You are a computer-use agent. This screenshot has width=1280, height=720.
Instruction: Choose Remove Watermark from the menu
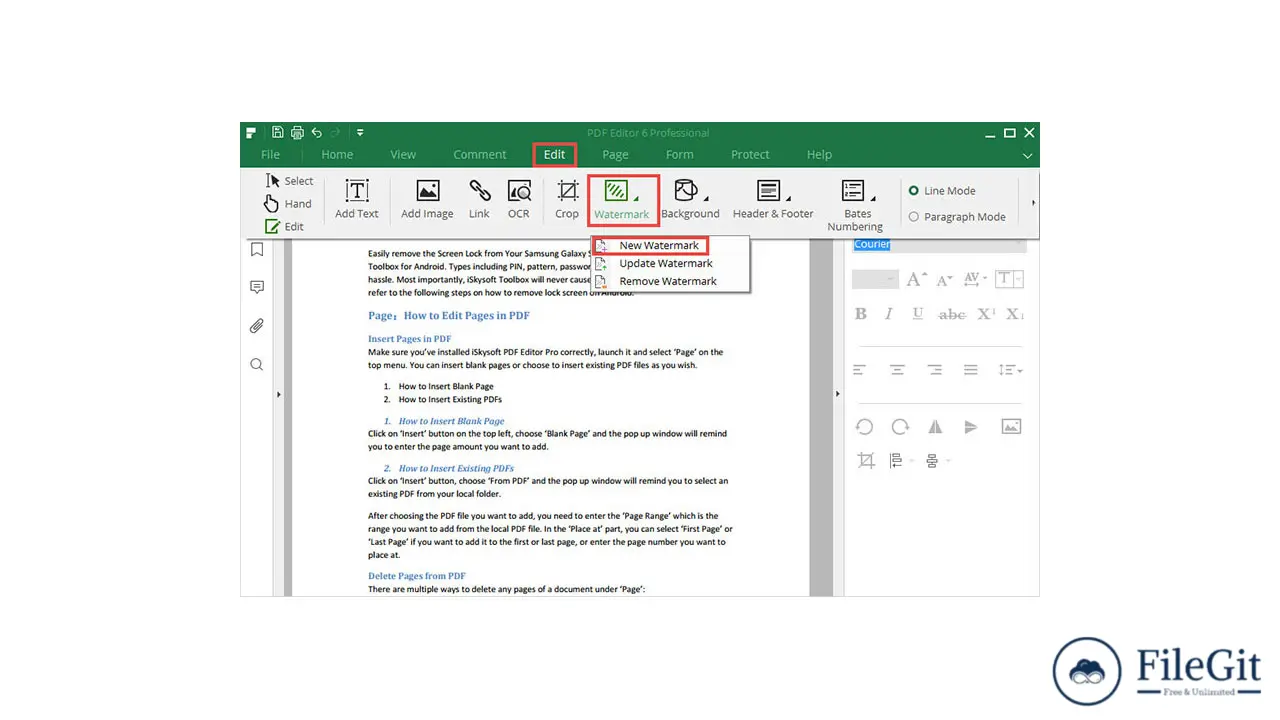(x=670, y=281)
